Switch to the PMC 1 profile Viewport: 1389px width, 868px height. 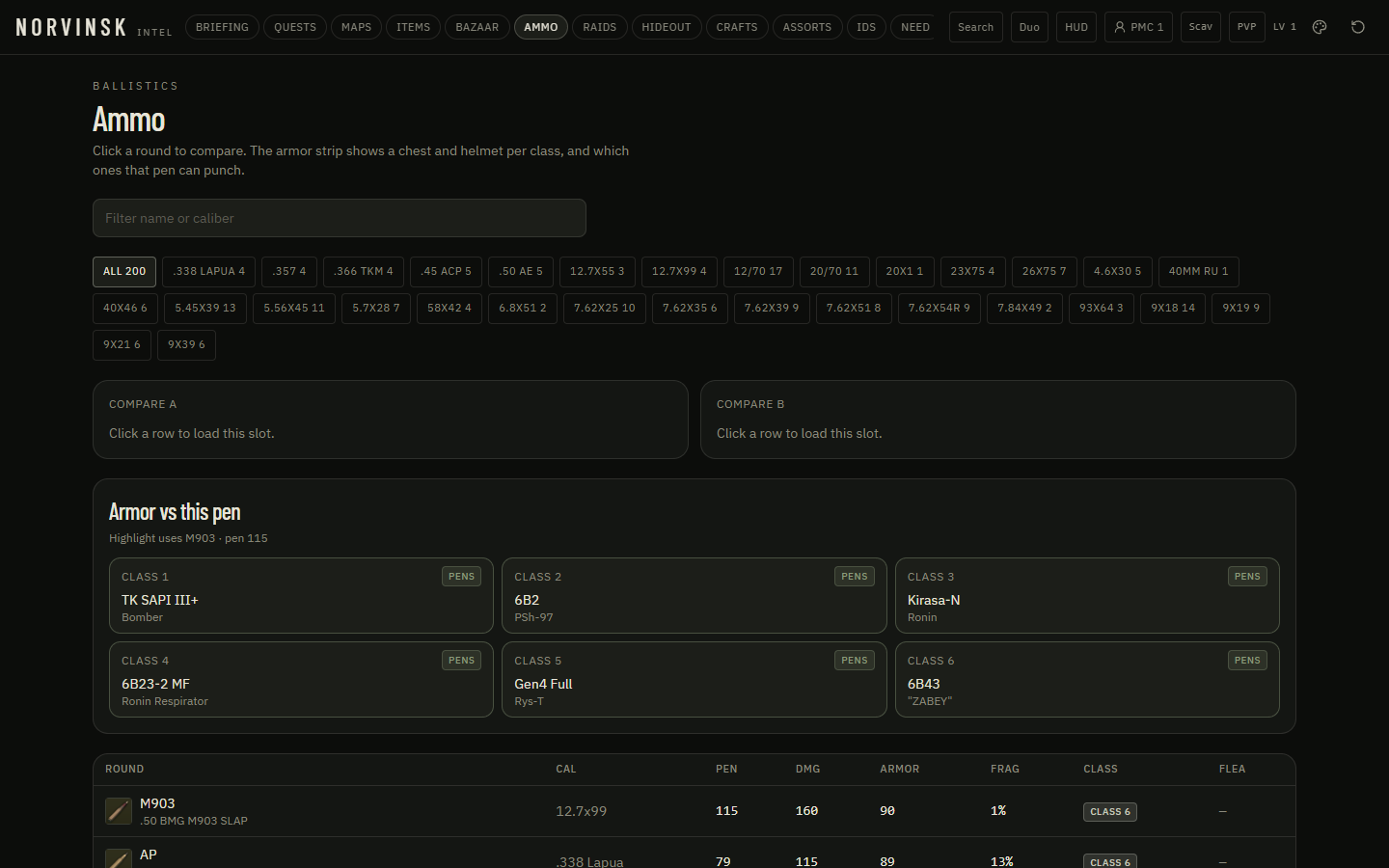click(1138, 27)
